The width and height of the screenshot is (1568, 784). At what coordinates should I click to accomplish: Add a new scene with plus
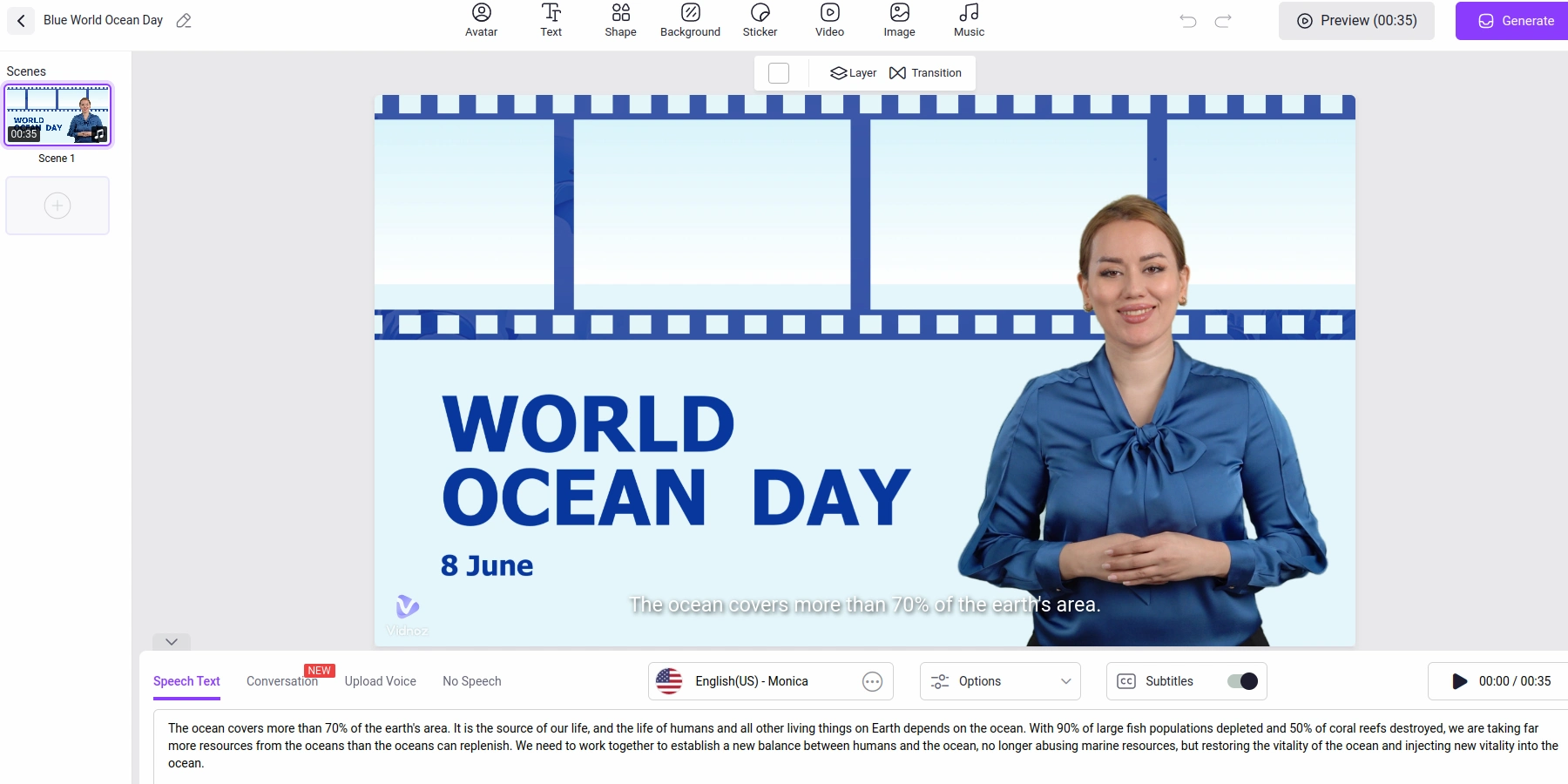57,206
